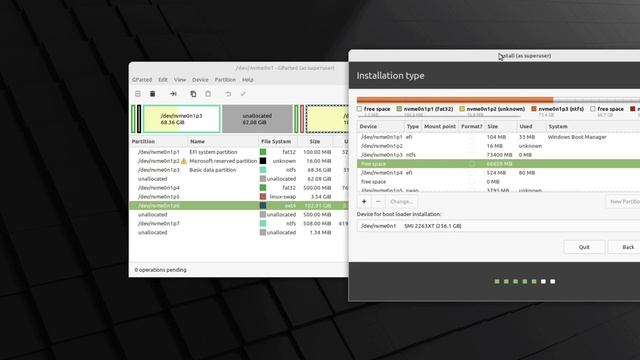Screen dimensions: 640x360
Task: Select the /dev/nvme0n1p2 16 MB row in the installer
Action: coord(498,146)
